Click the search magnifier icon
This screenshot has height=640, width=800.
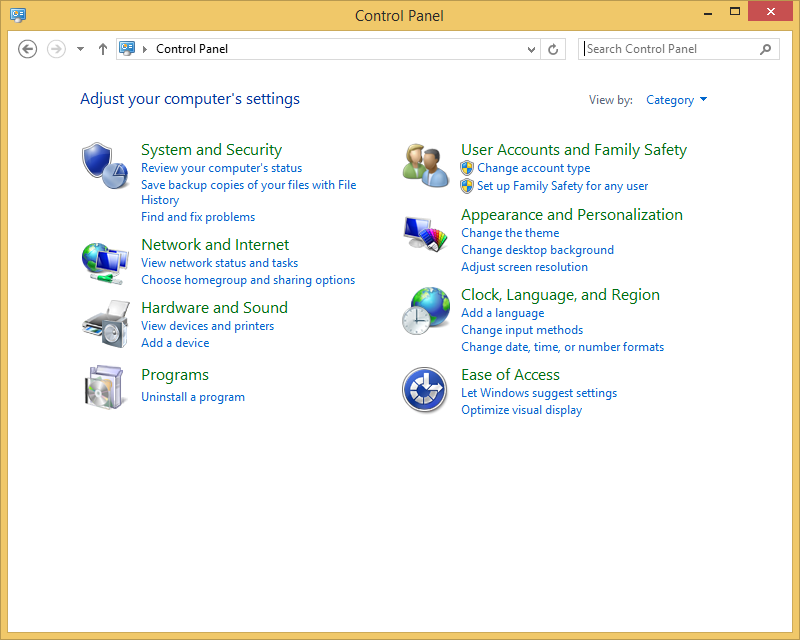click(x=765, y=49)
